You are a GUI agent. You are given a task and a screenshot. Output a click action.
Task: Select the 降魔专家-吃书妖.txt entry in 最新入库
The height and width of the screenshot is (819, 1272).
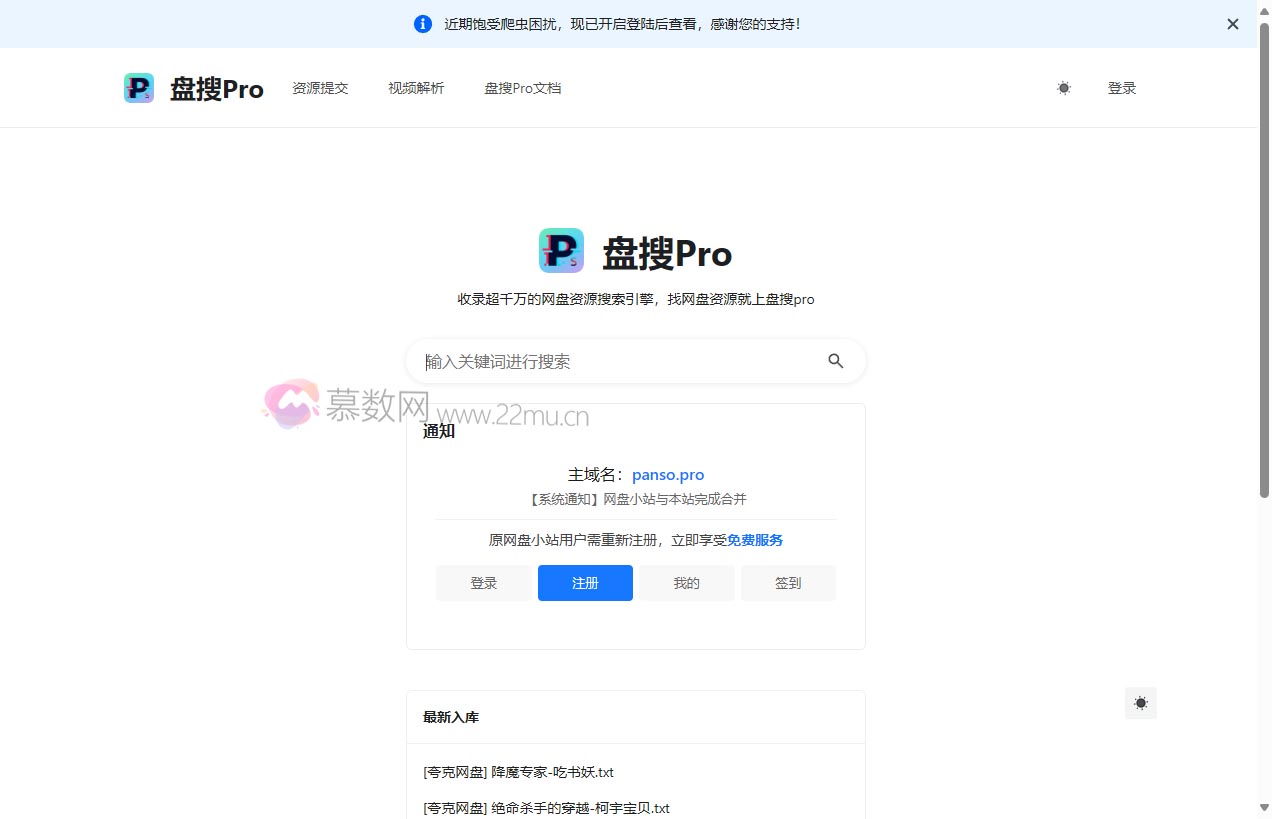518,772
